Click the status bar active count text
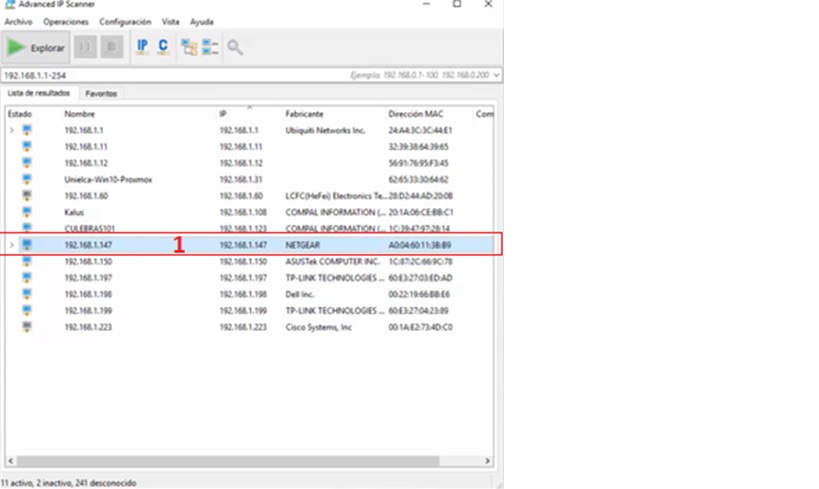The height and width of the screenshot is (489, 819). pos(68,483)
